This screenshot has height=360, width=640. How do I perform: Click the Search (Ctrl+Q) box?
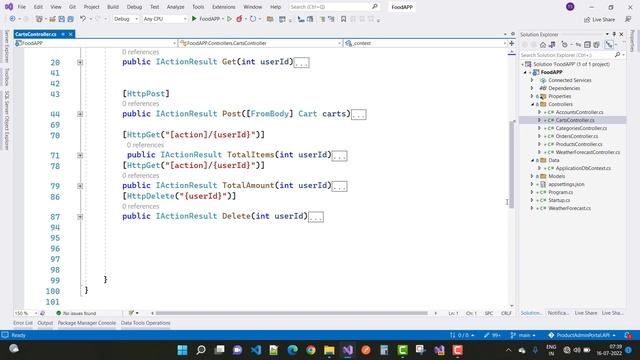coord(333,7)
